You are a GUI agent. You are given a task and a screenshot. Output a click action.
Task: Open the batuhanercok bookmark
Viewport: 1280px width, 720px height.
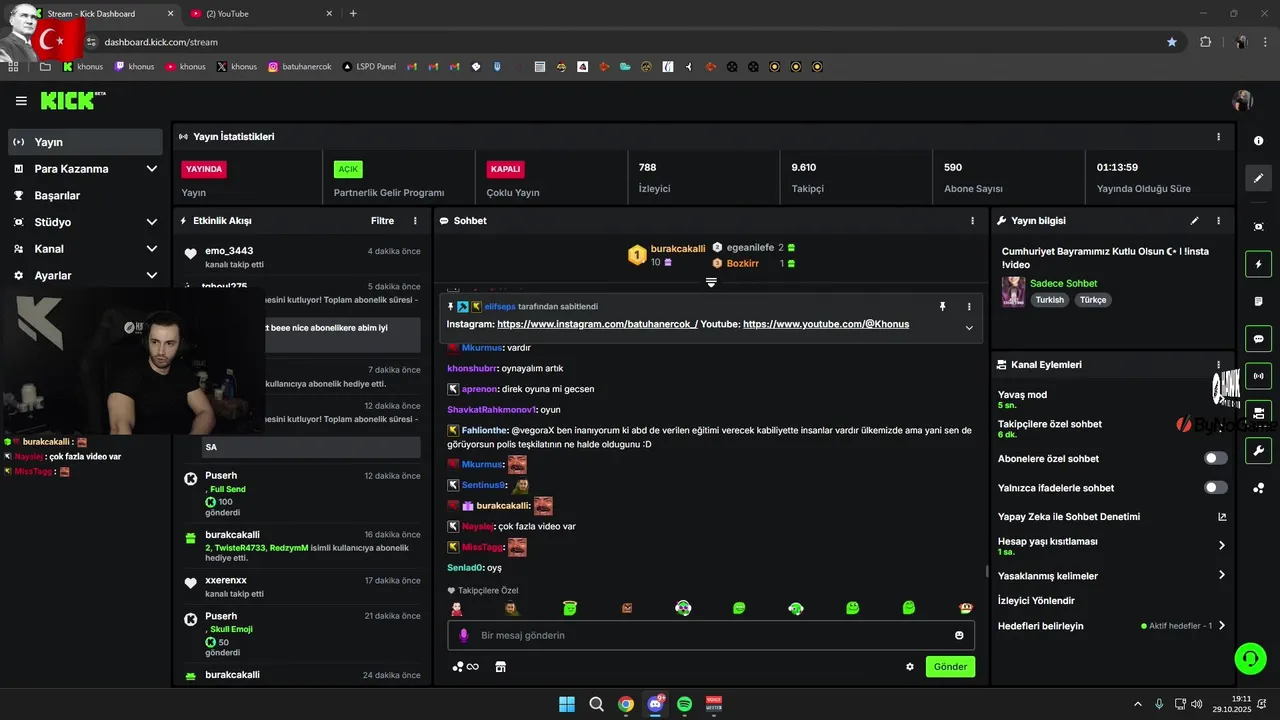coord(300,67)
